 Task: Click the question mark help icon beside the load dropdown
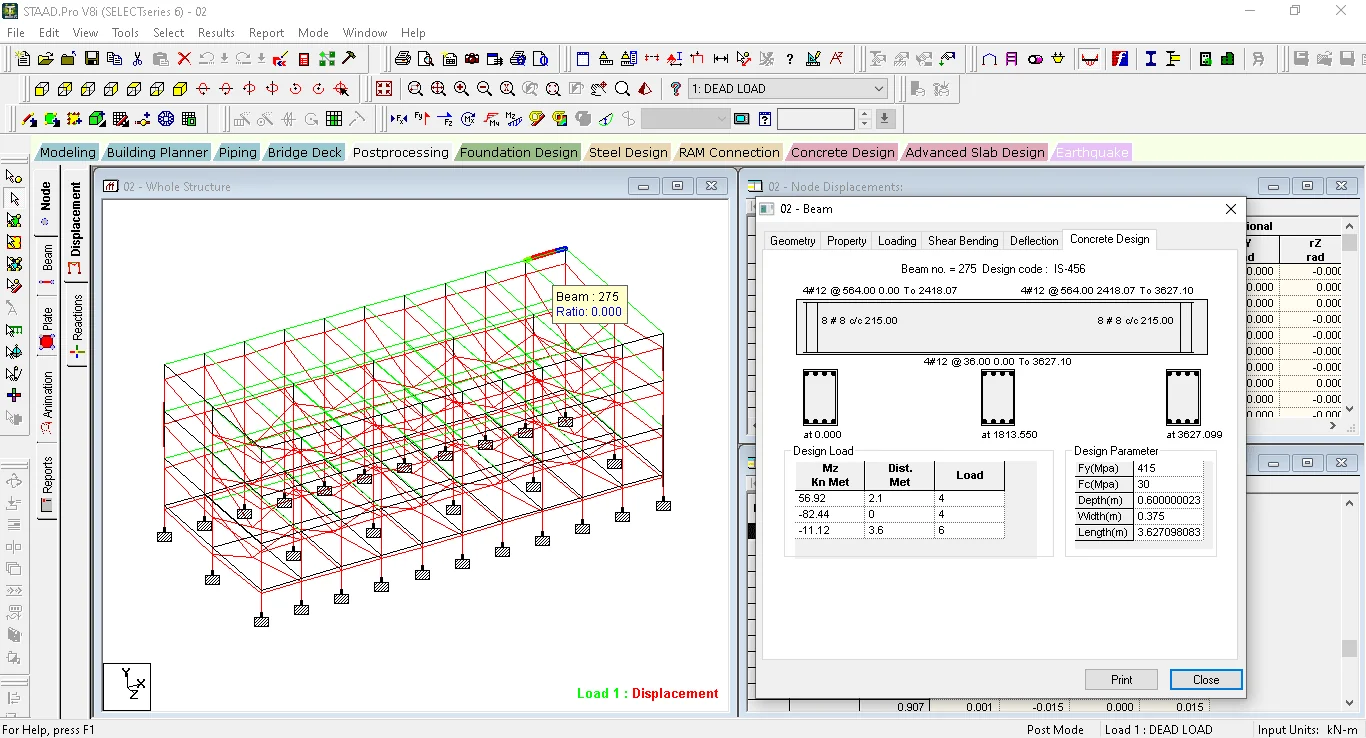(x=676, y=89)
